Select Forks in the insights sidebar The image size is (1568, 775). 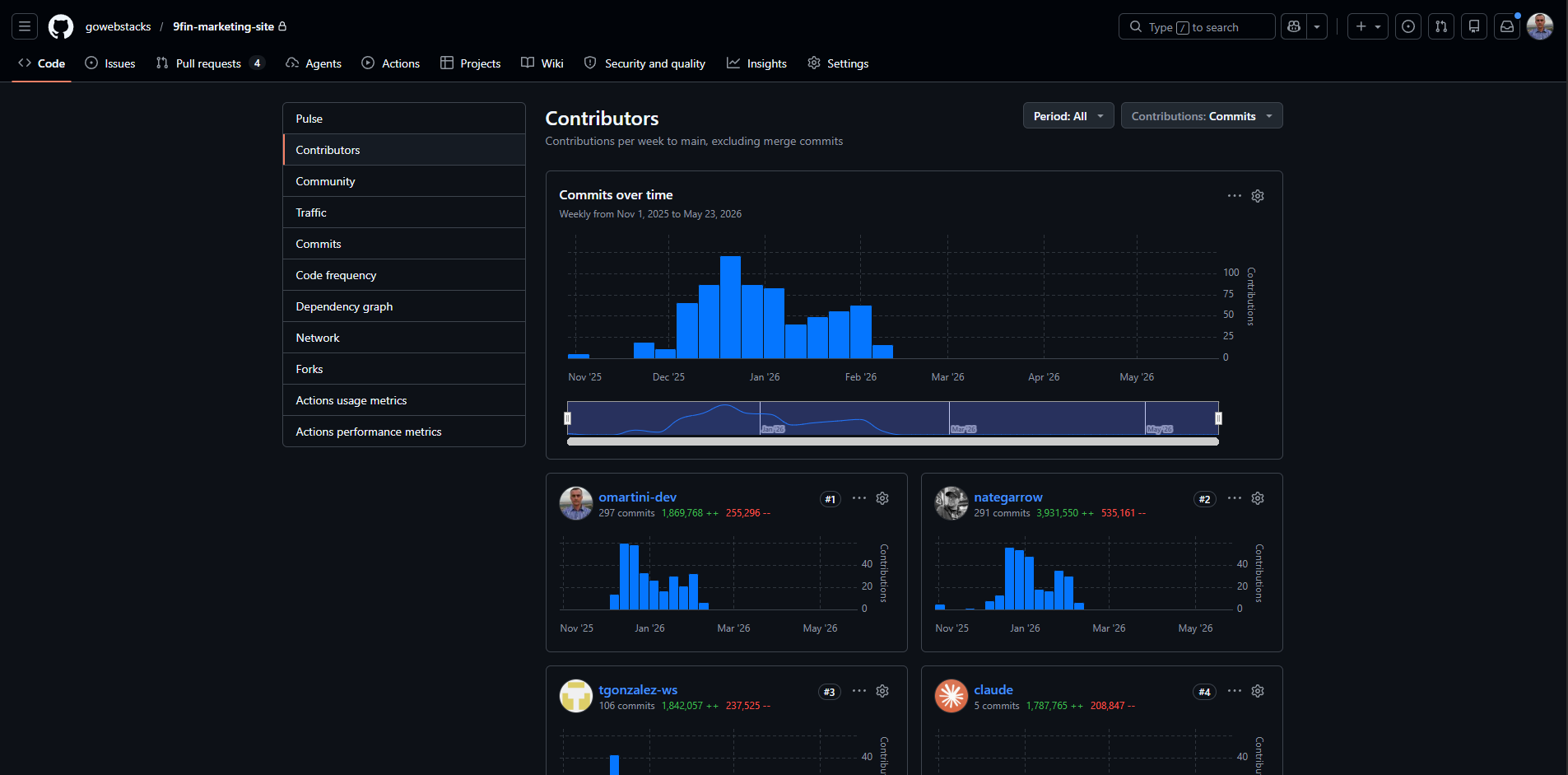pos(404,369)
